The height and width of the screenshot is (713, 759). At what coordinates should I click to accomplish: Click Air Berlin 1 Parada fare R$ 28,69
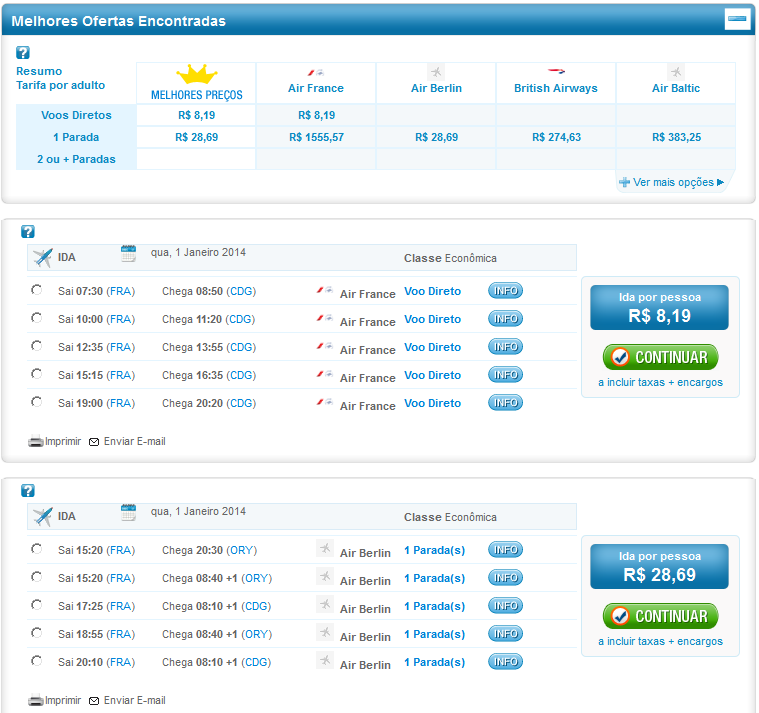(x=437, y=137)
